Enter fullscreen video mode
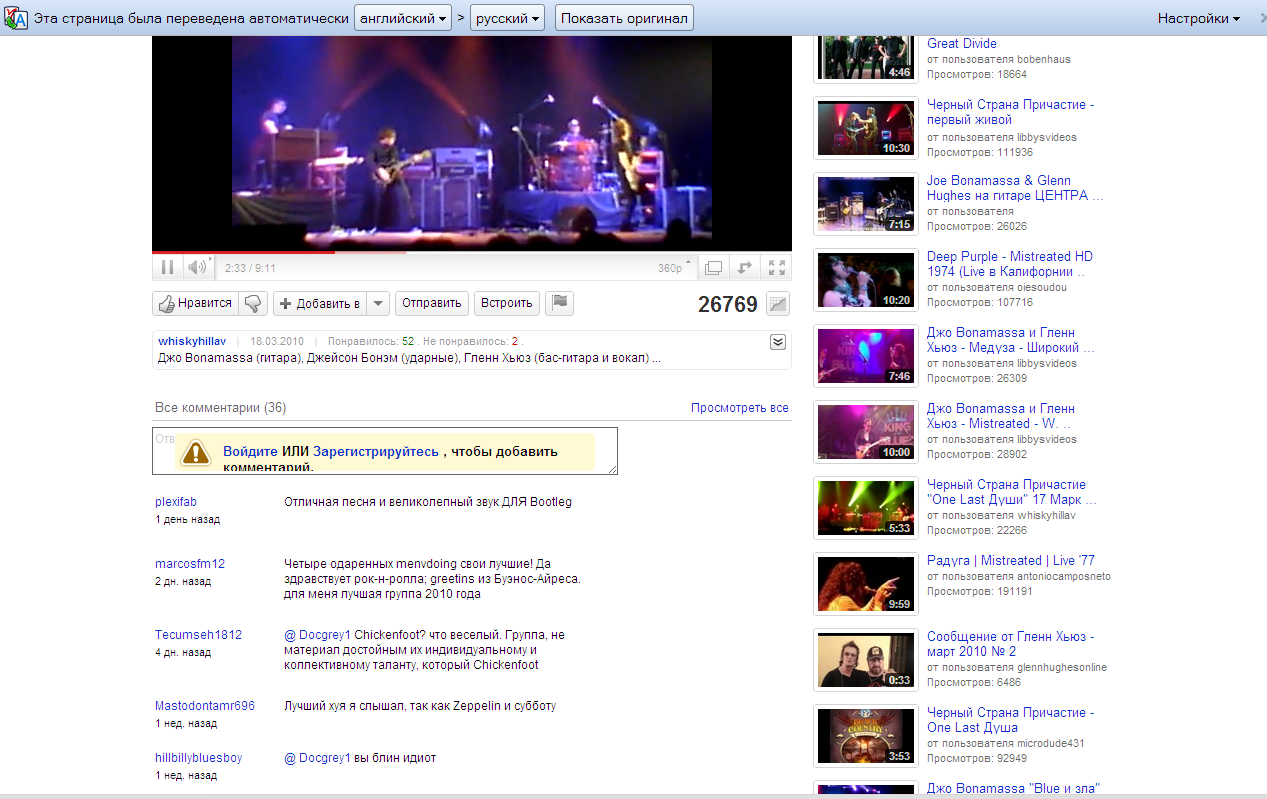The width and height of the screenshot is (1267, 799). [776, 267]
